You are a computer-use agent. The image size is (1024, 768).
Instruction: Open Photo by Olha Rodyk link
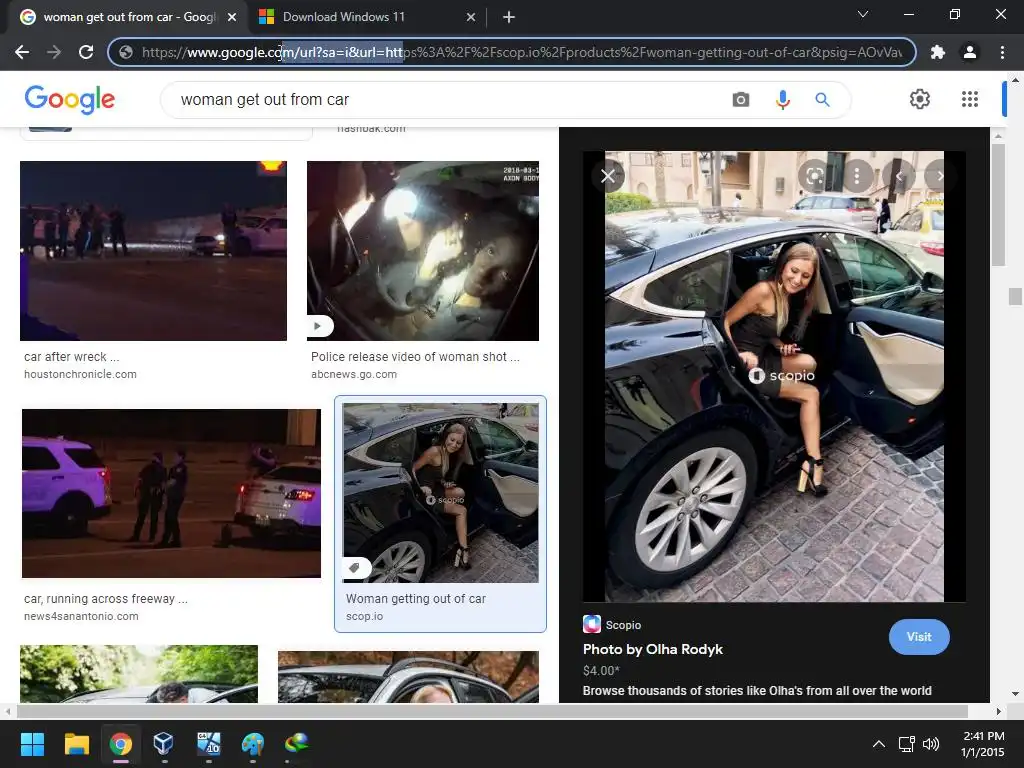click(652, 649)
